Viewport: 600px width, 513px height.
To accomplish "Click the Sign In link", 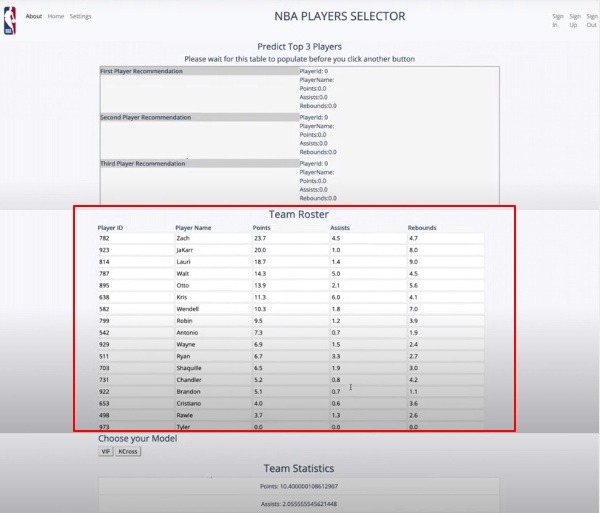I will click(x=558, y=20).
